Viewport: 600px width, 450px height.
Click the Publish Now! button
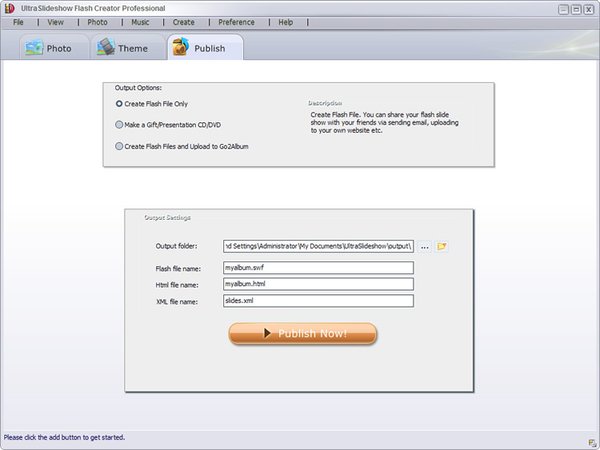pyautogui.click(x=303, y=333)
